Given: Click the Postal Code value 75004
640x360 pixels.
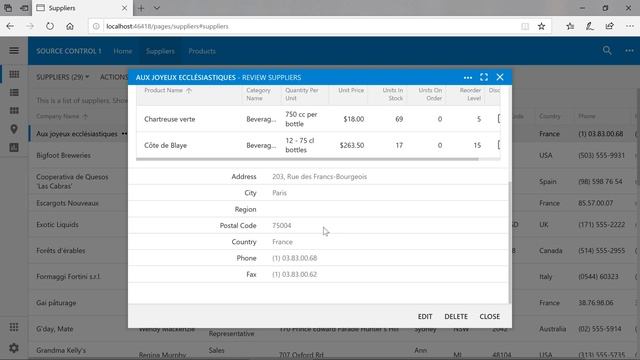Looking at the screenshot, I should coord(282,225).
